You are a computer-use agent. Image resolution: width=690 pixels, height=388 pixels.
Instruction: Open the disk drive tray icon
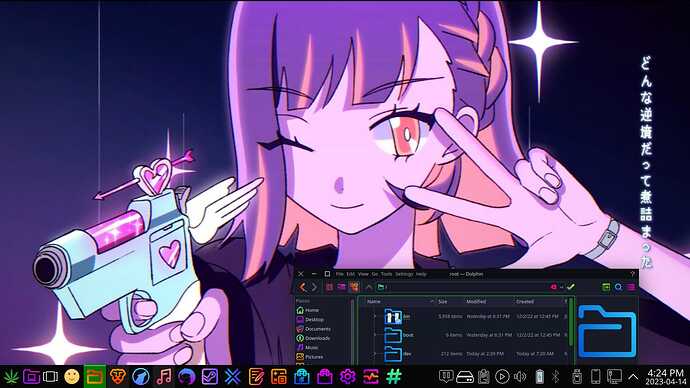pyautogui.click(x=464, y=377)
